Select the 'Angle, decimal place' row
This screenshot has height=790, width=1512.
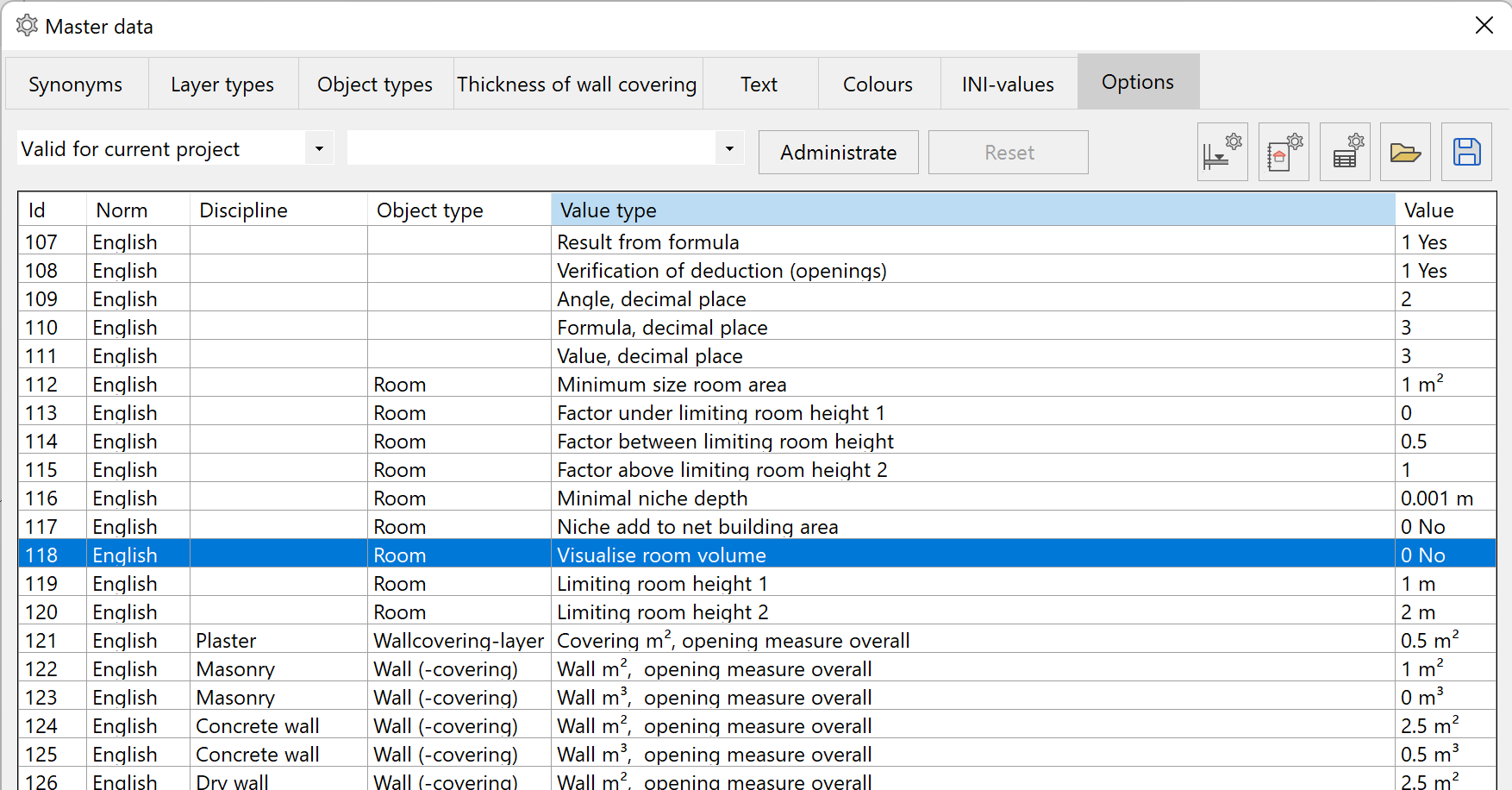coord(757,298)
